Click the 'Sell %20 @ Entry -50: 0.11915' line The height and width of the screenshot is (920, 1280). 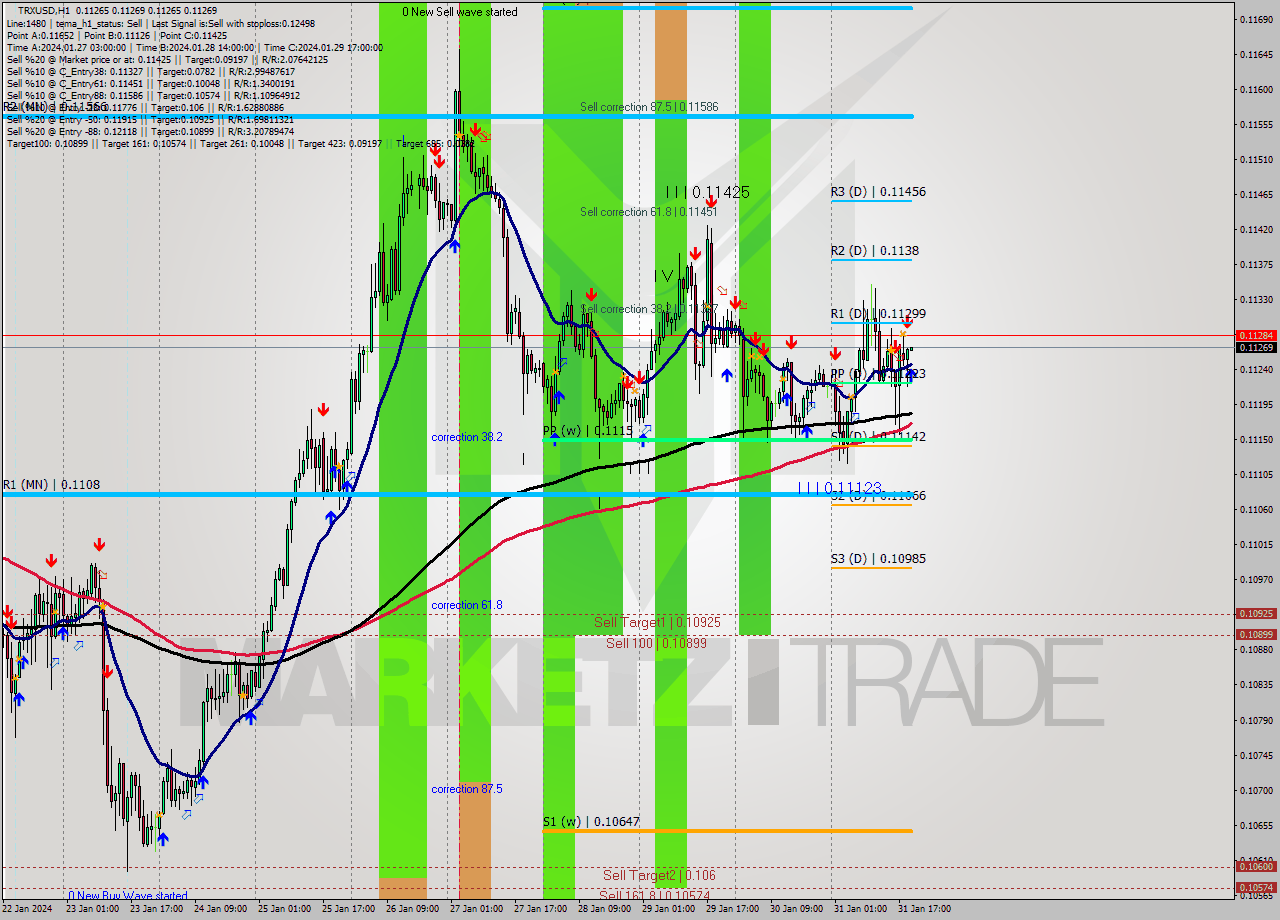point(150,119)
